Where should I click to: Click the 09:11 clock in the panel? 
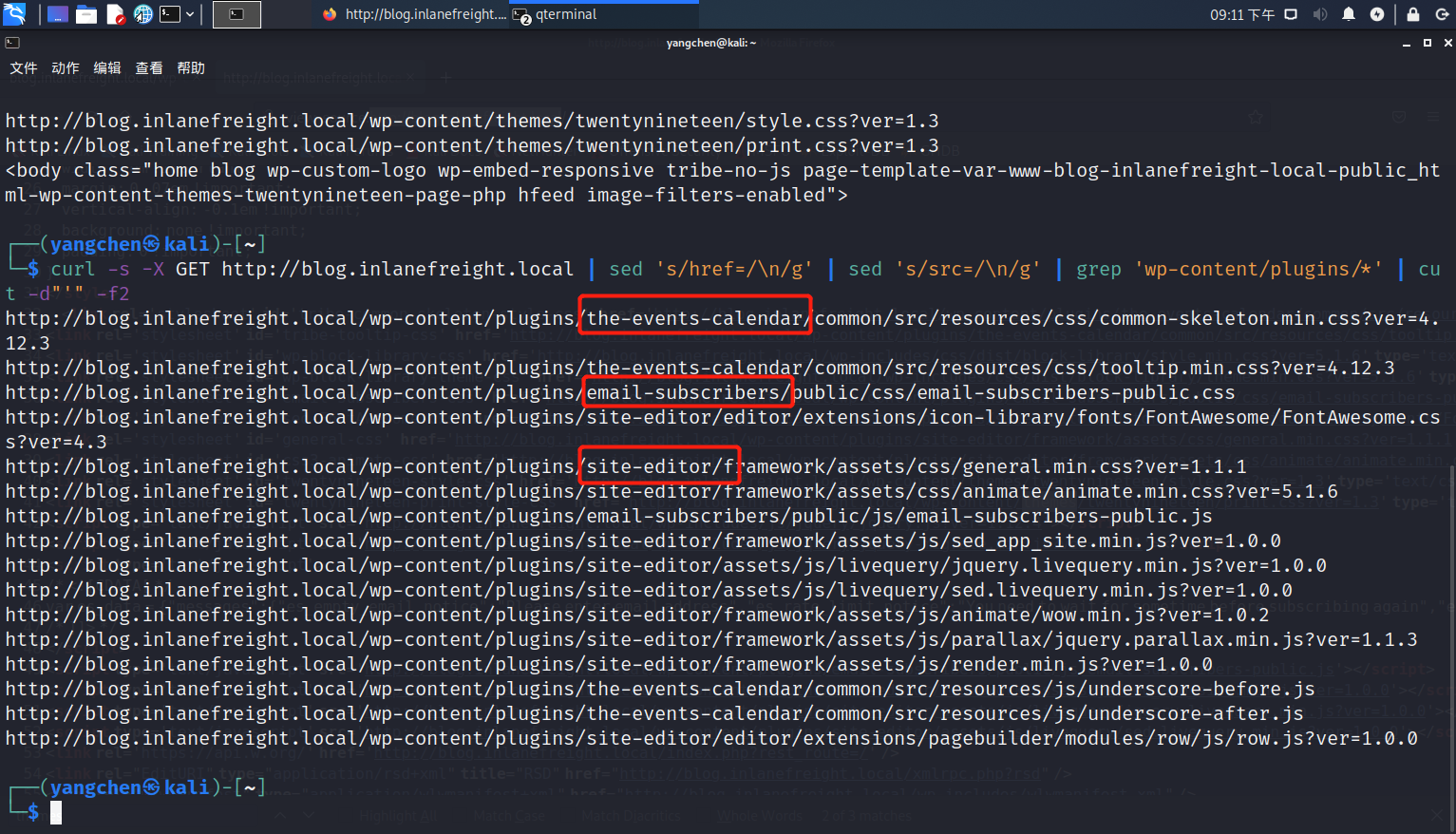1242,14
